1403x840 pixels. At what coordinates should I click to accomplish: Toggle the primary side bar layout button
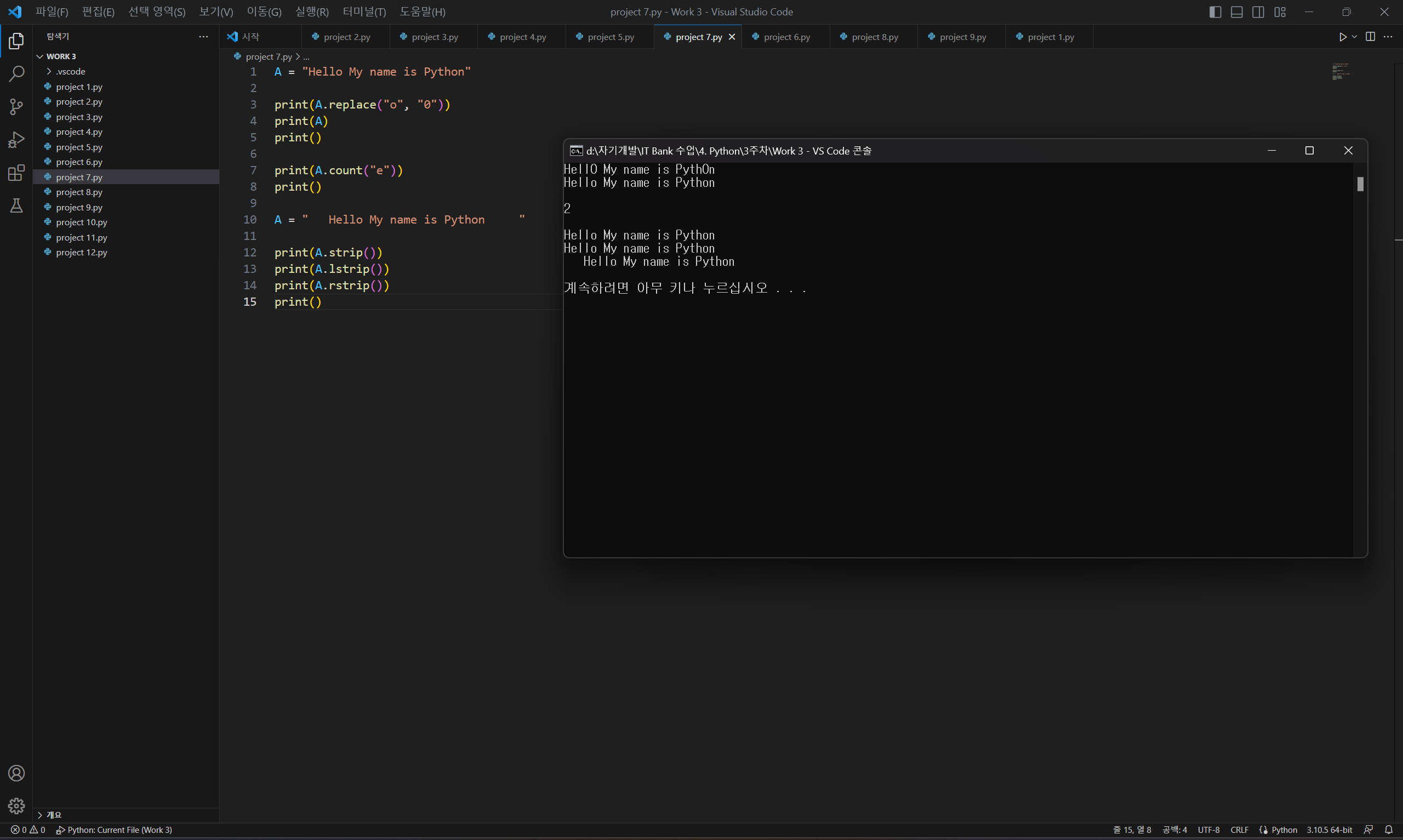pyautogui.click(x=1215, y=12)
